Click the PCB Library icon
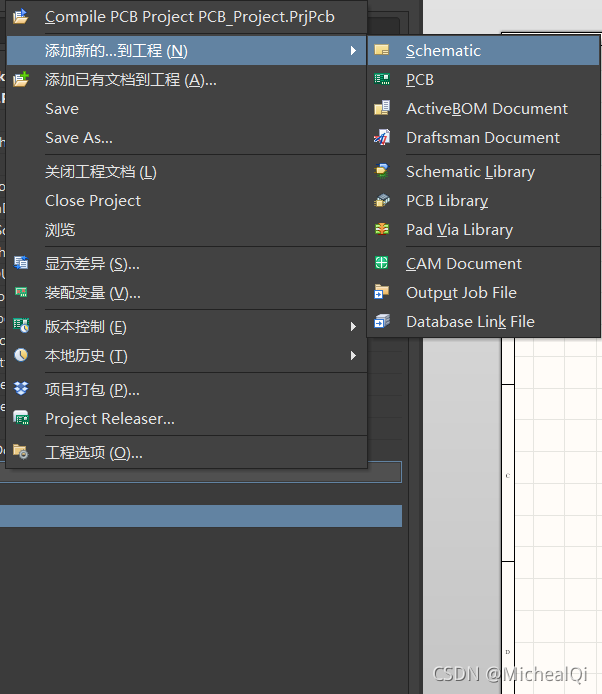The image size is (602, 694). tap(382, 200)
